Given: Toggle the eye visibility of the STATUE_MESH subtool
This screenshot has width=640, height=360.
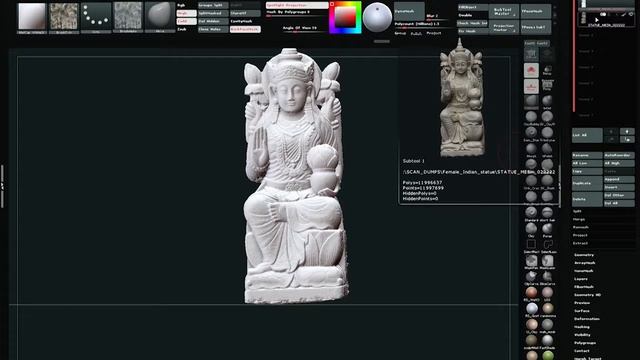Looking at the screenshot, I should pos(631,14).
